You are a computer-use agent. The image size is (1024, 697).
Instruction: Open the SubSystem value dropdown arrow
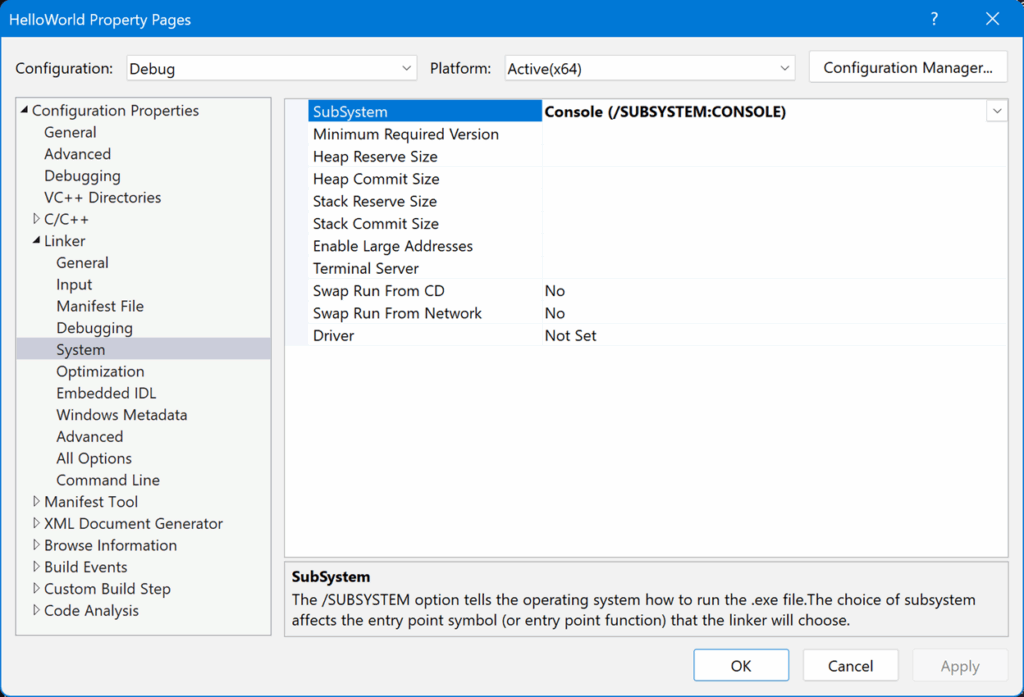point(996,112)
